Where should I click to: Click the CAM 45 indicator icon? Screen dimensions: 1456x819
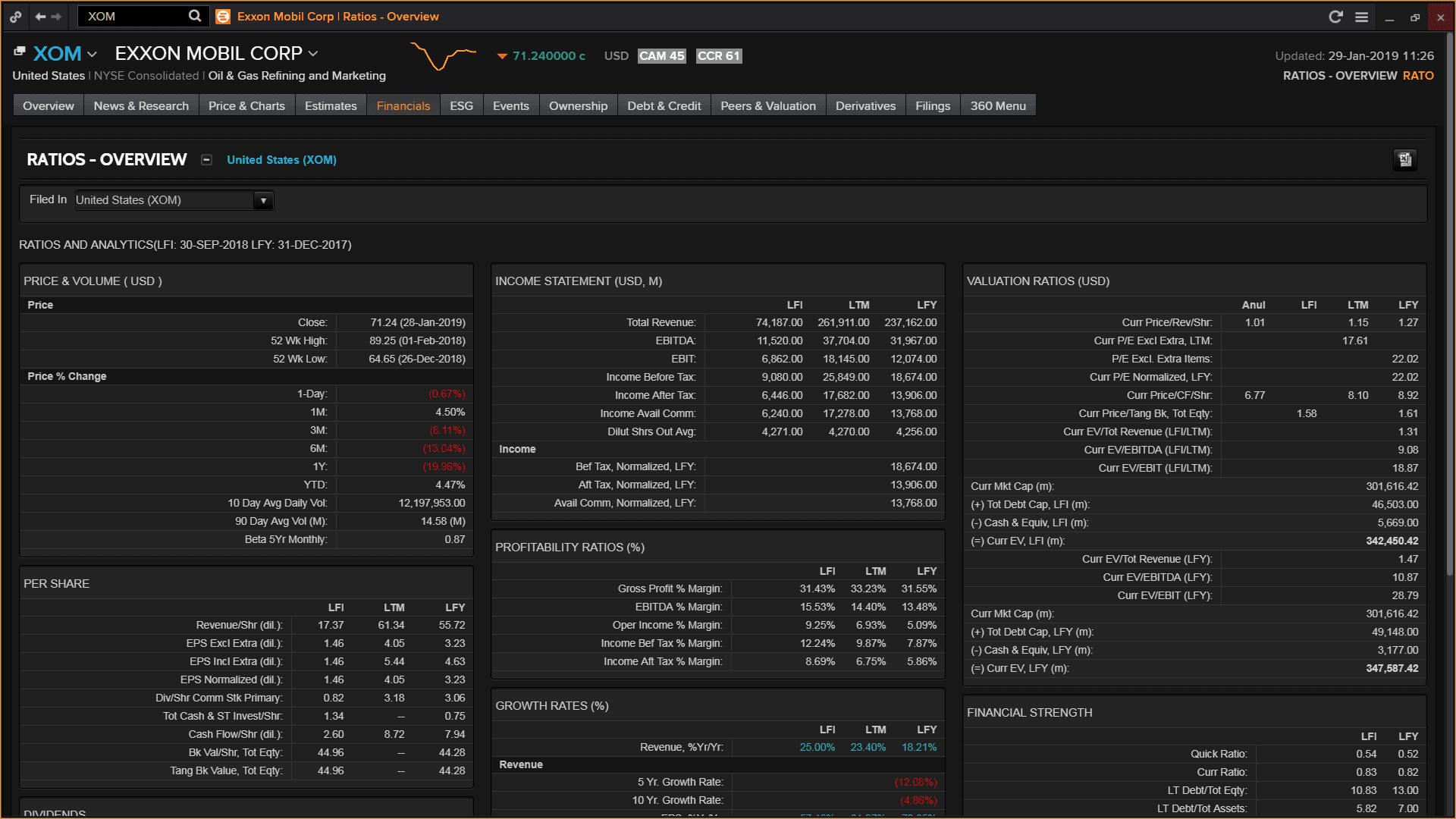coord(661,56)
